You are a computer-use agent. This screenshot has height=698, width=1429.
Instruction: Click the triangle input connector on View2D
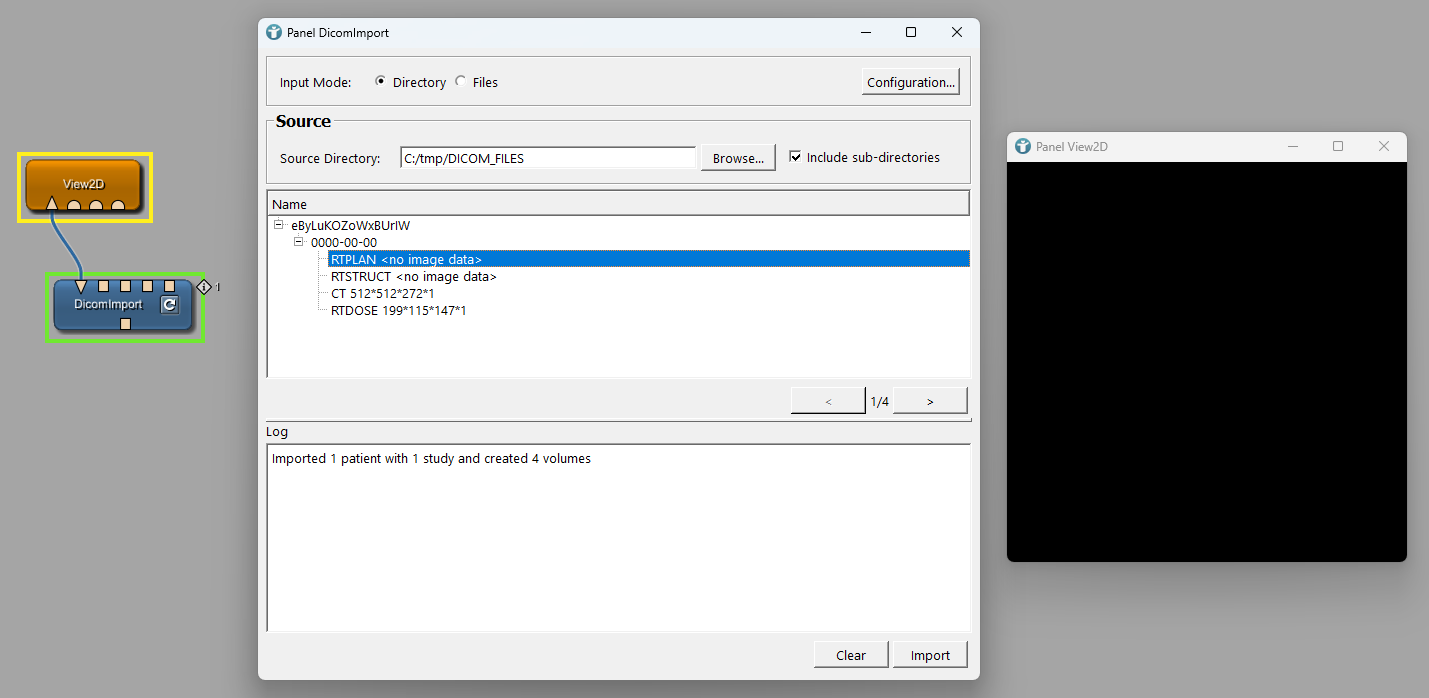52,205
